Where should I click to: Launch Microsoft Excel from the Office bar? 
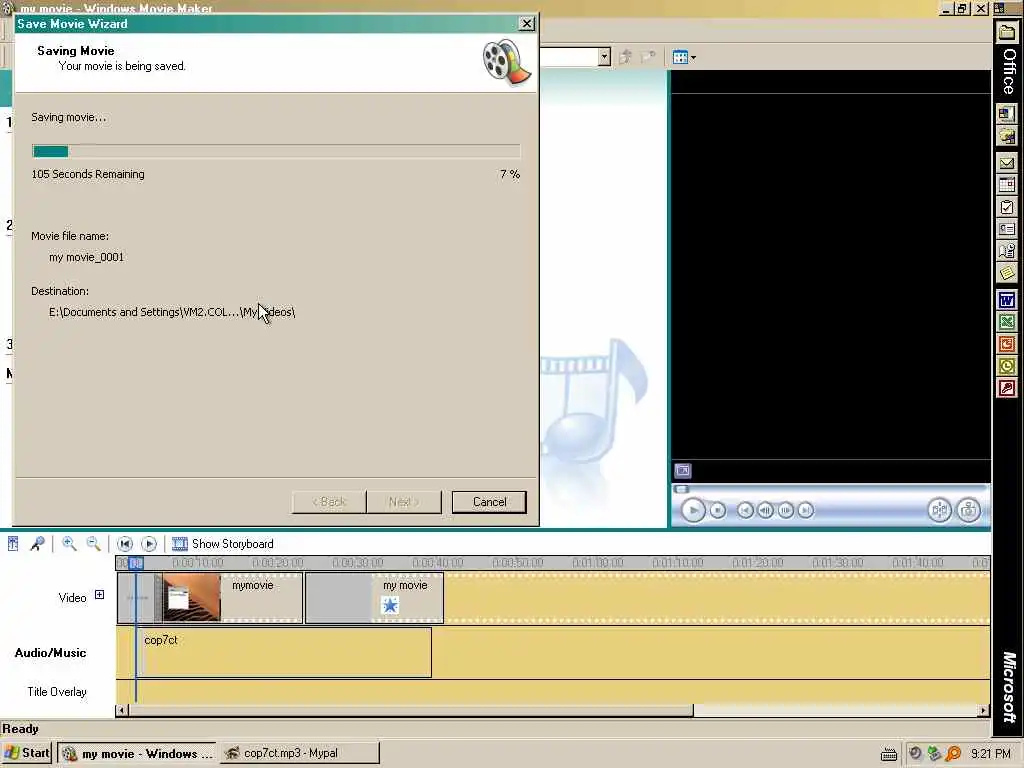tap(1007, 322)
